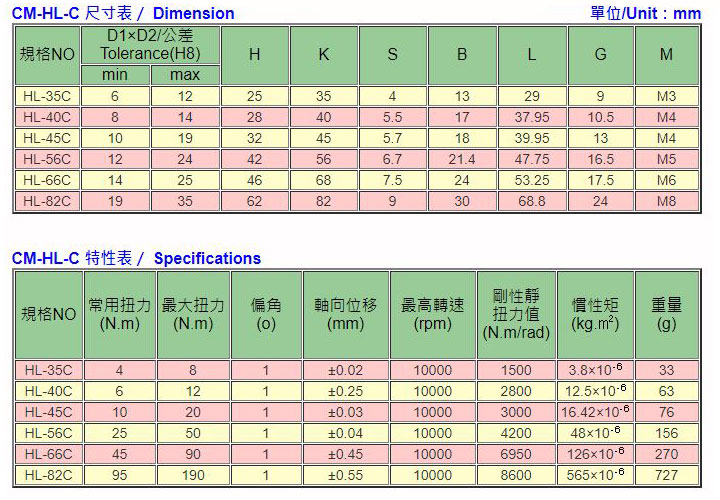
Task: Click the "max" sub-header in Dimension table
Action: 185,75
